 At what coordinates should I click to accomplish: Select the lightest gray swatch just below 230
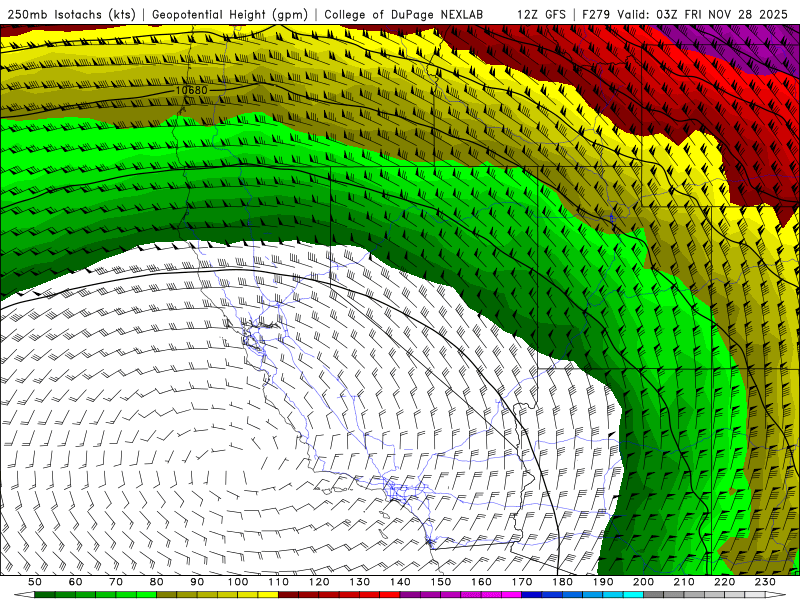[755, 595]
